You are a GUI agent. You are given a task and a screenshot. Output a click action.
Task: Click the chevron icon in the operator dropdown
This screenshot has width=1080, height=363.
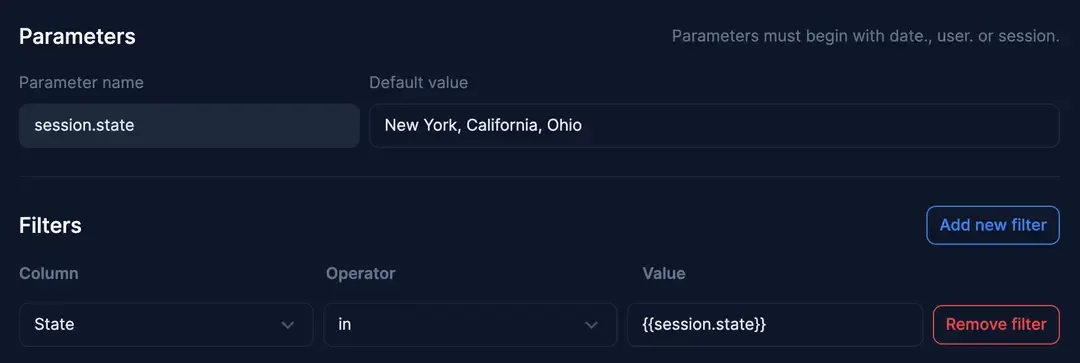pos(591,325)
